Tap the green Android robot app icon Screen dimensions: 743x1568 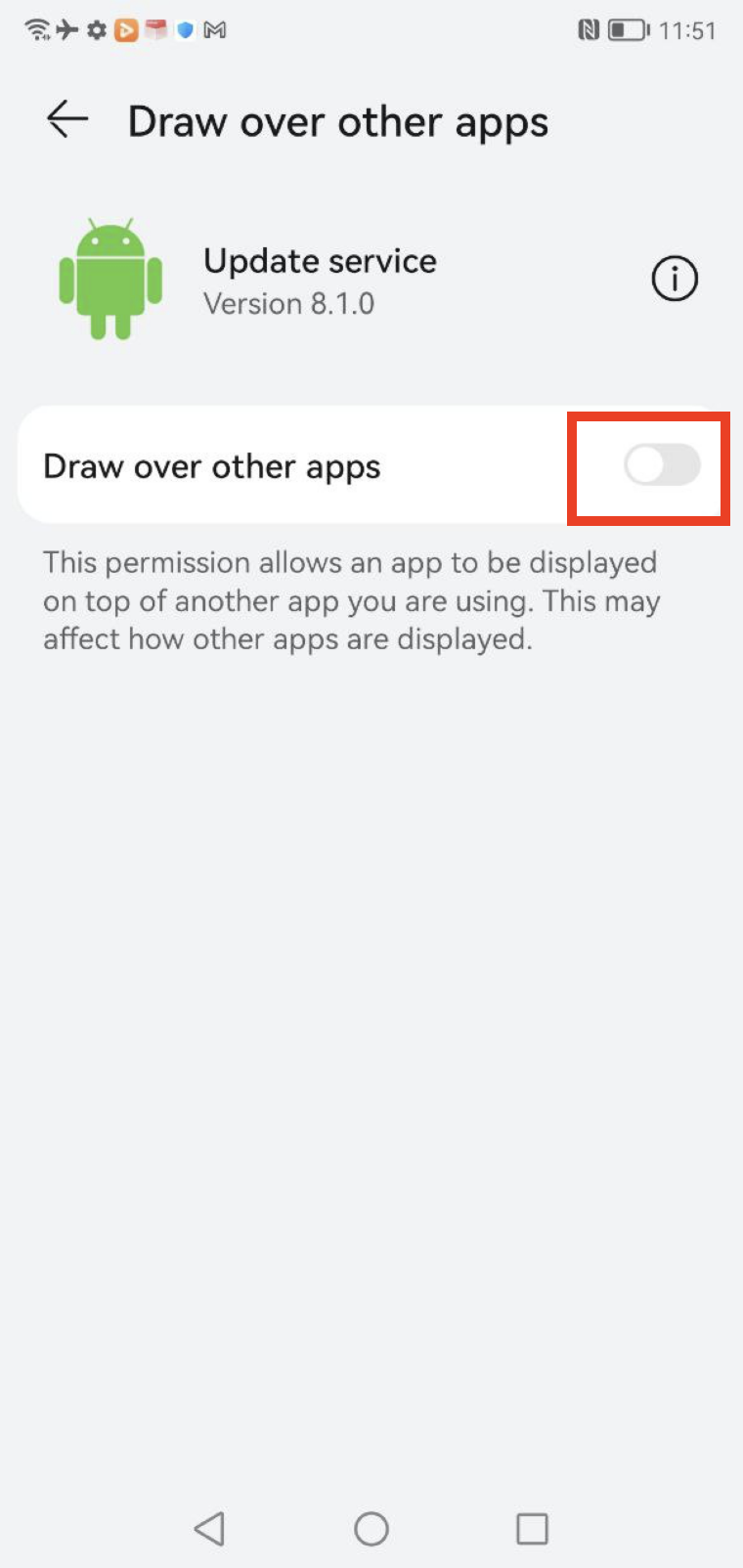110,279
